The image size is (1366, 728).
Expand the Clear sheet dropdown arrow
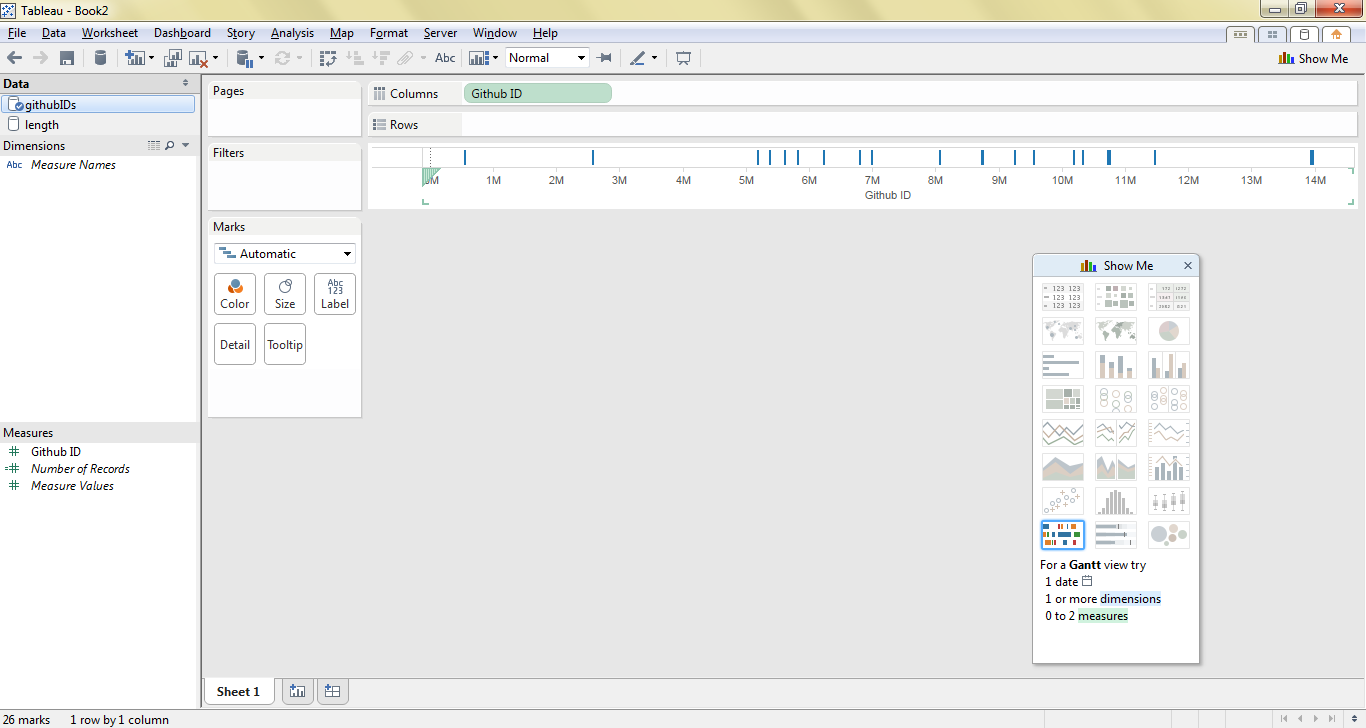pyautogui.click(x=215, y=58)
